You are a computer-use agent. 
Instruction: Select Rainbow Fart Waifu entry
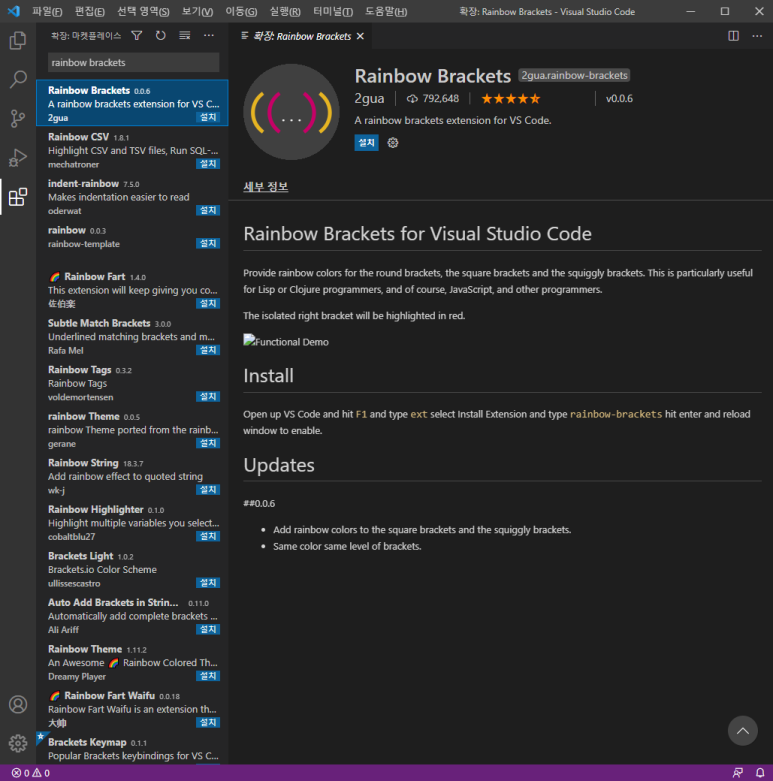[x=132, y=709]
